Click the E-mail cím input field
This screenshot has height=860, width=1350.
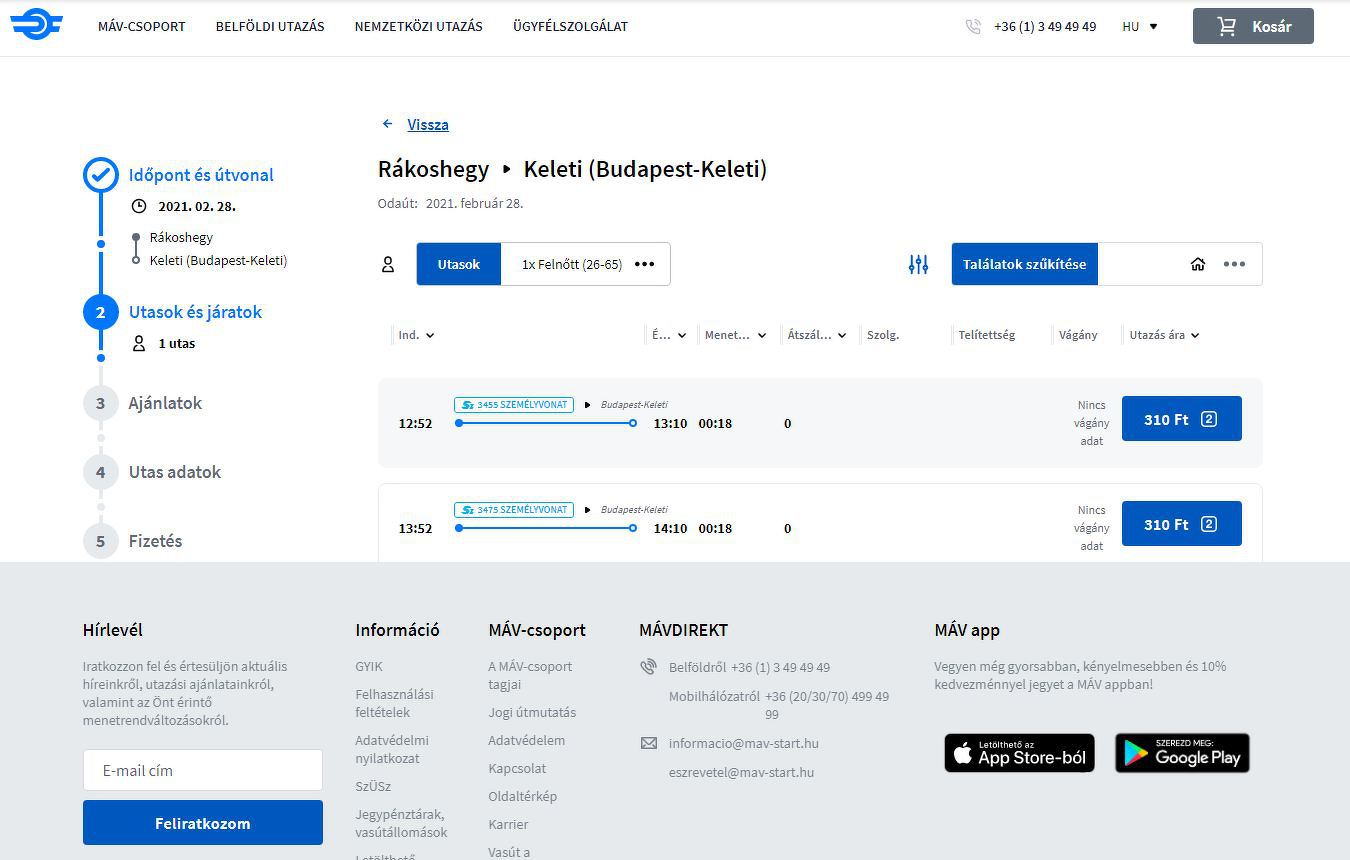pos(202,770)
